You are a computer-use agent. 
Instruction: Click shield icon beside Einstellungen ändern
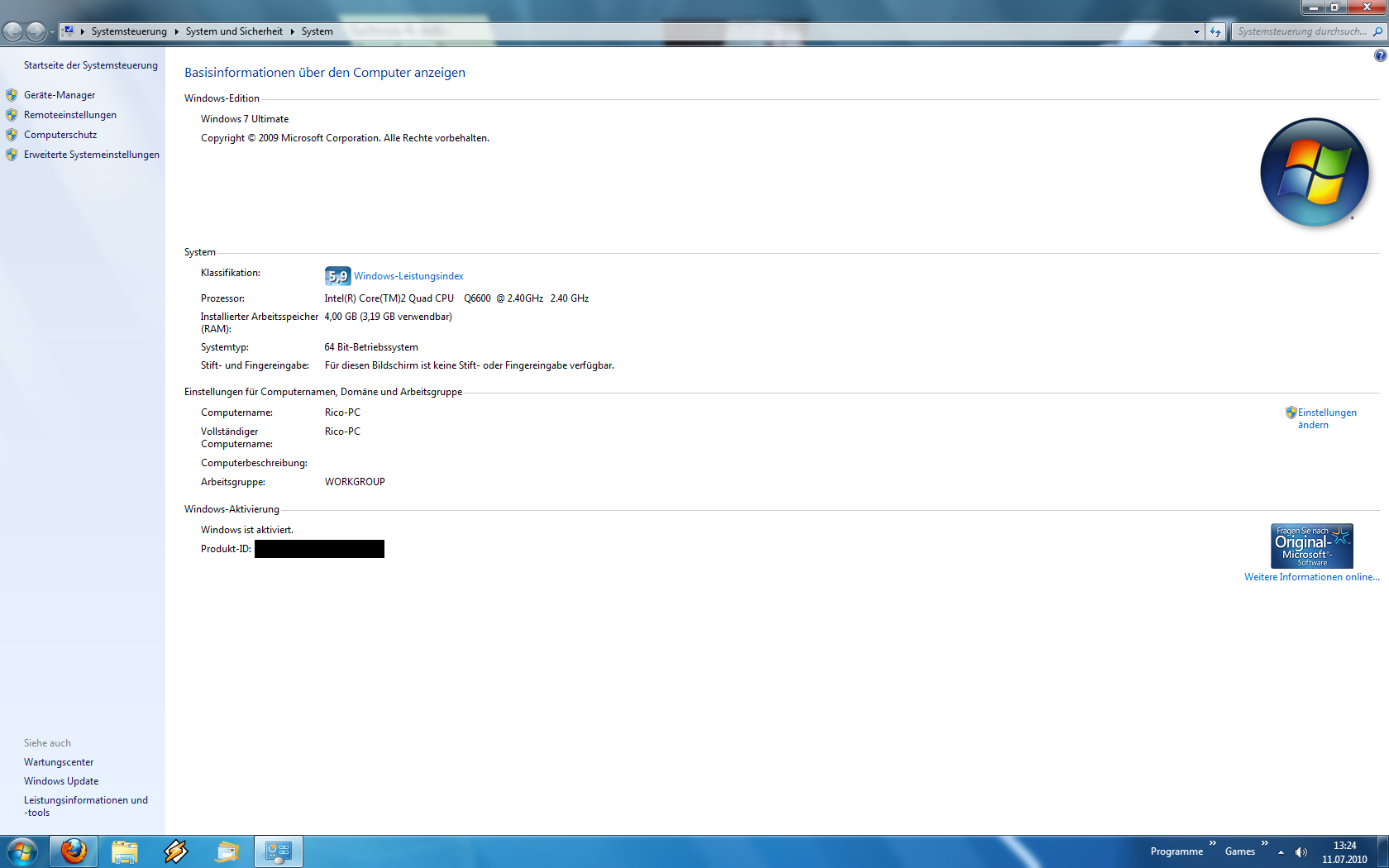[1291, 413]
